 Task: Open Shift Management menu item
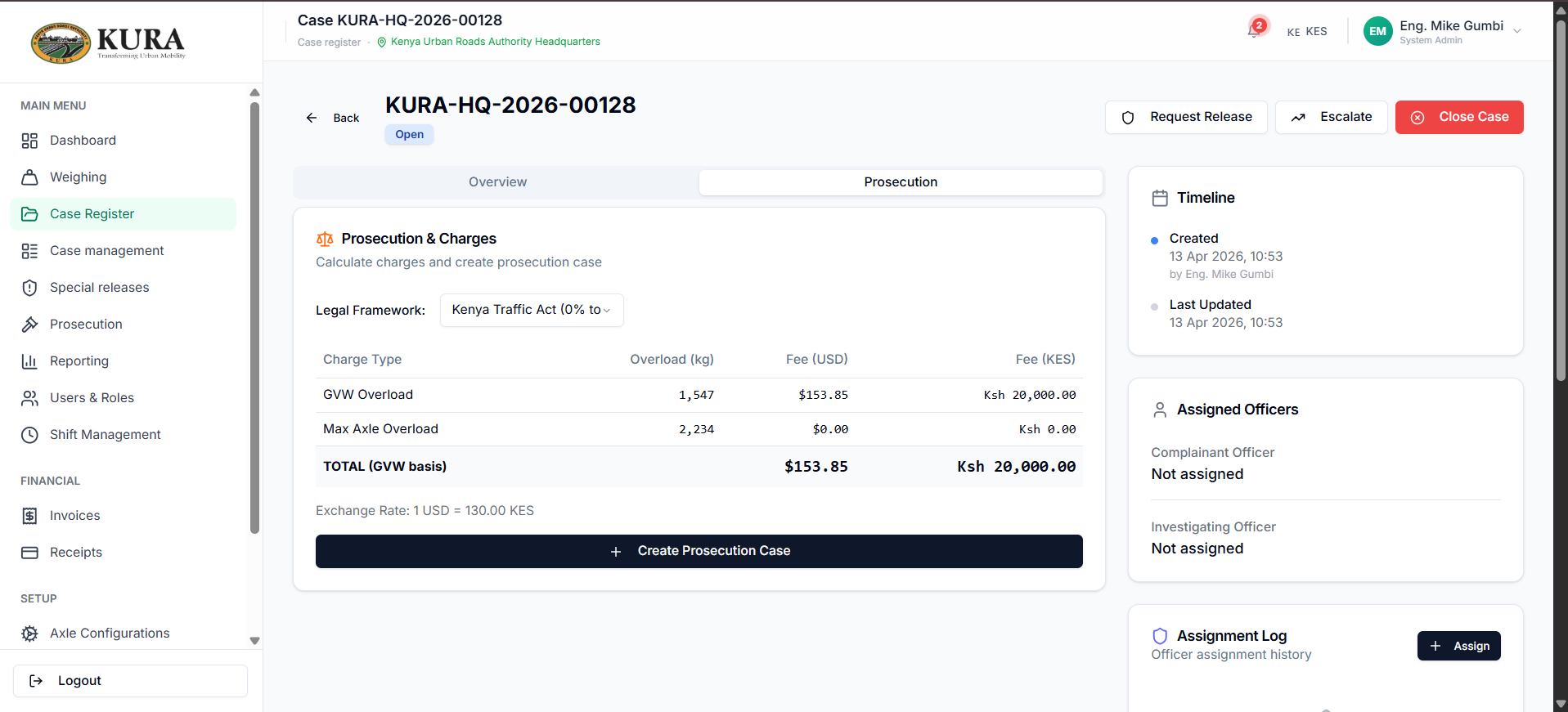click(x=123, y=435)
